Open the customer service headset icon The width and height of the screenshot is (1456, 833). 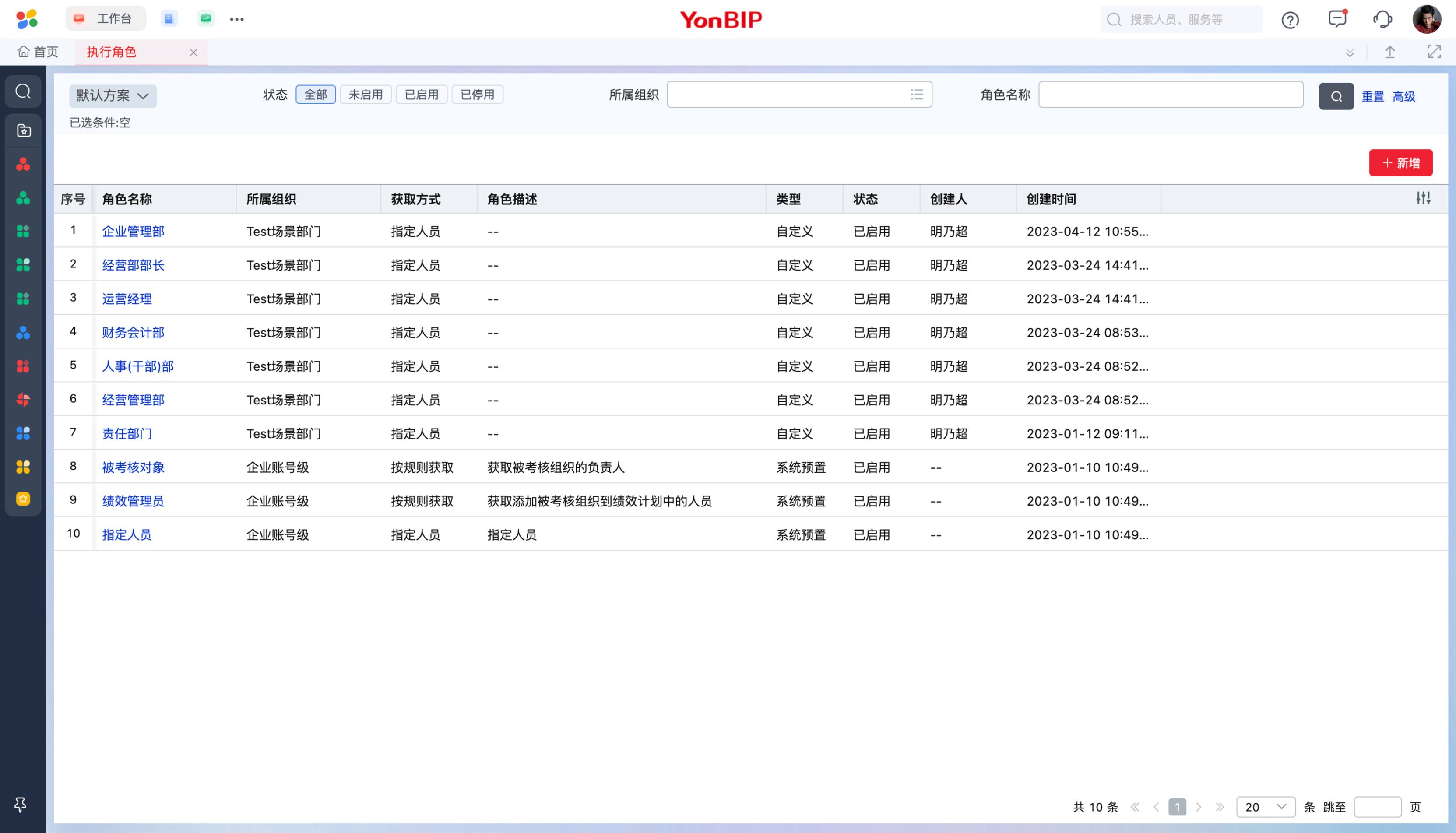coord(1382,19)
